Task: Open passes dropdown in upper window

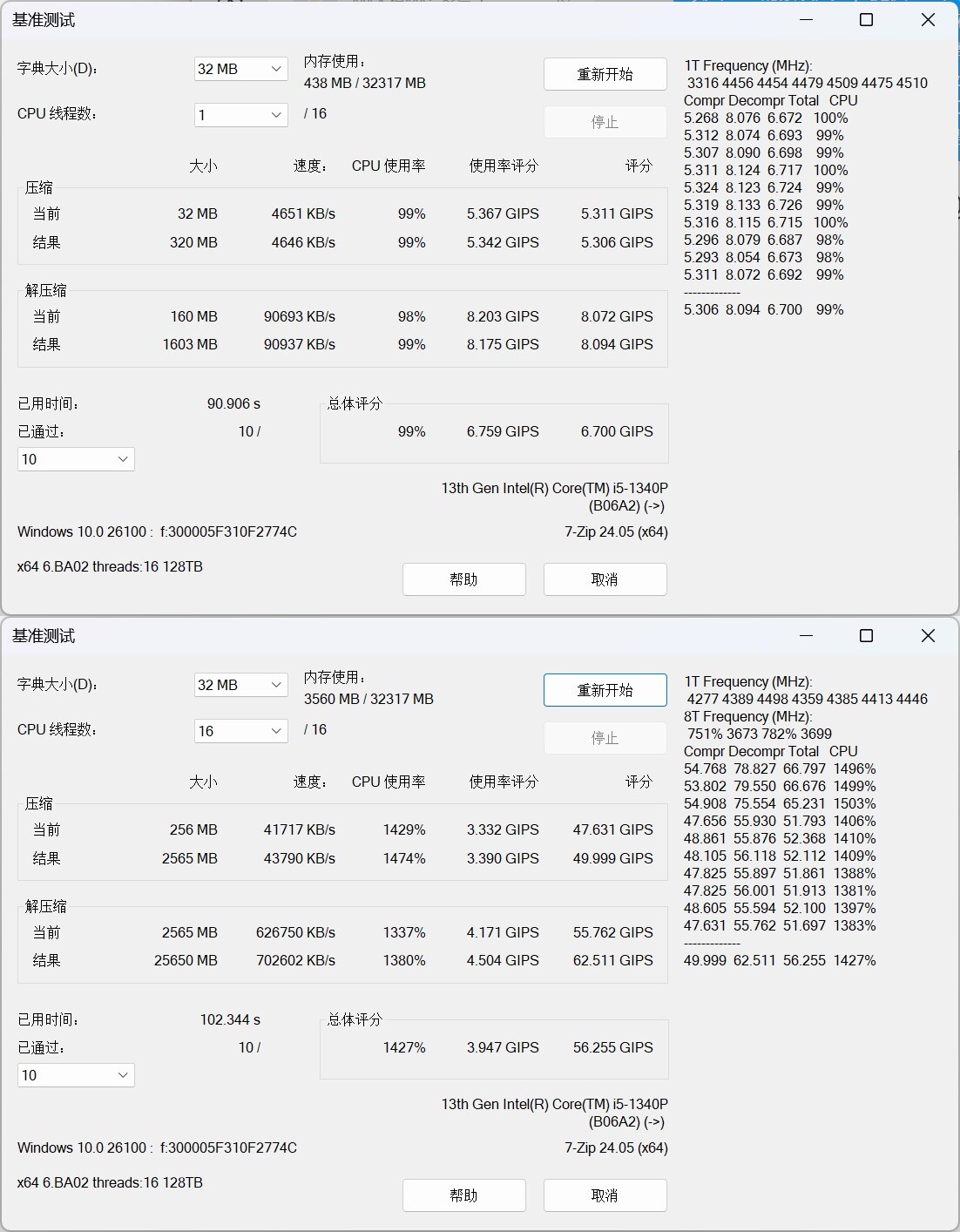Action: (76, 459)
